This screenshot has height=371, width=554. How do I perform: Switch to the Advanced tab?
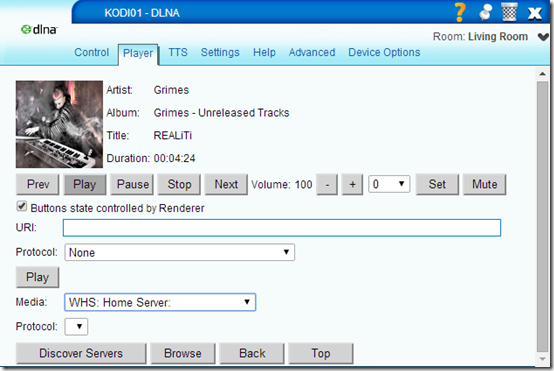pos(312,52)
